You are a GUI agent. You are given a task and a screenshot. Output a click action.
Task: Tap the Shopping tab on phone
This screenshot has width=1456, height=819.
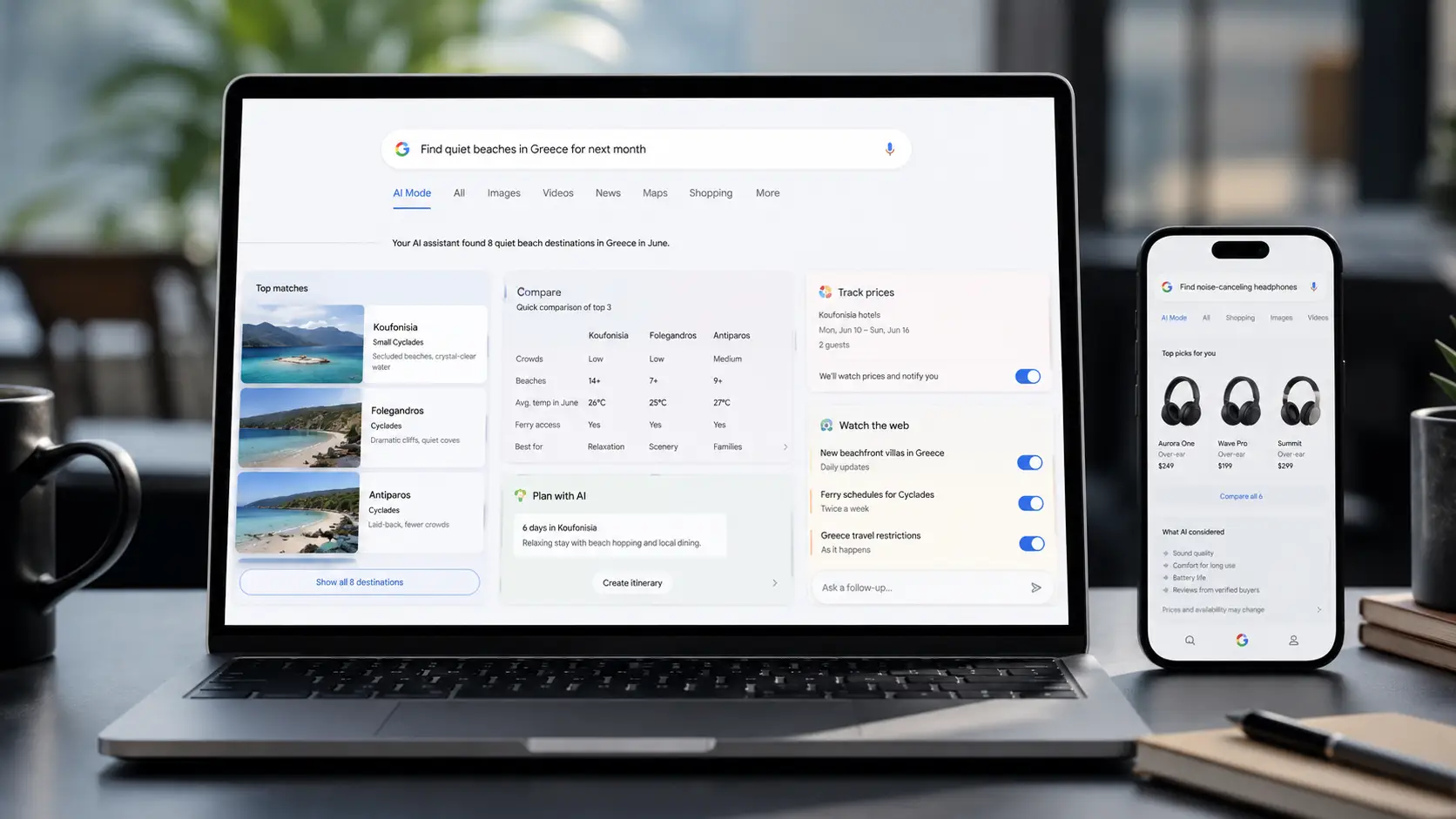pyautogui.click(x=1240, y=318)
